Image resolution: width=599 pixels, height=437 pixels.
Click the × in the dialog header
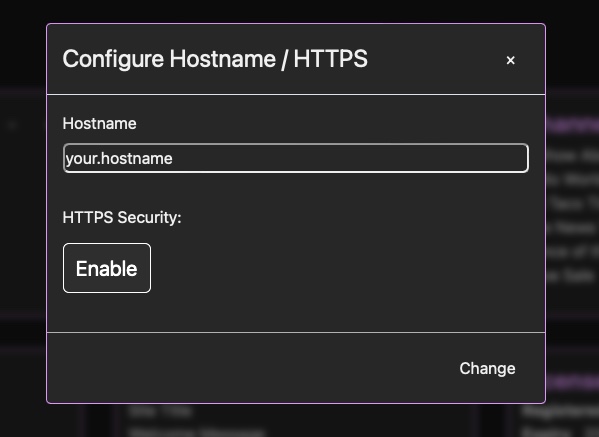510,60
